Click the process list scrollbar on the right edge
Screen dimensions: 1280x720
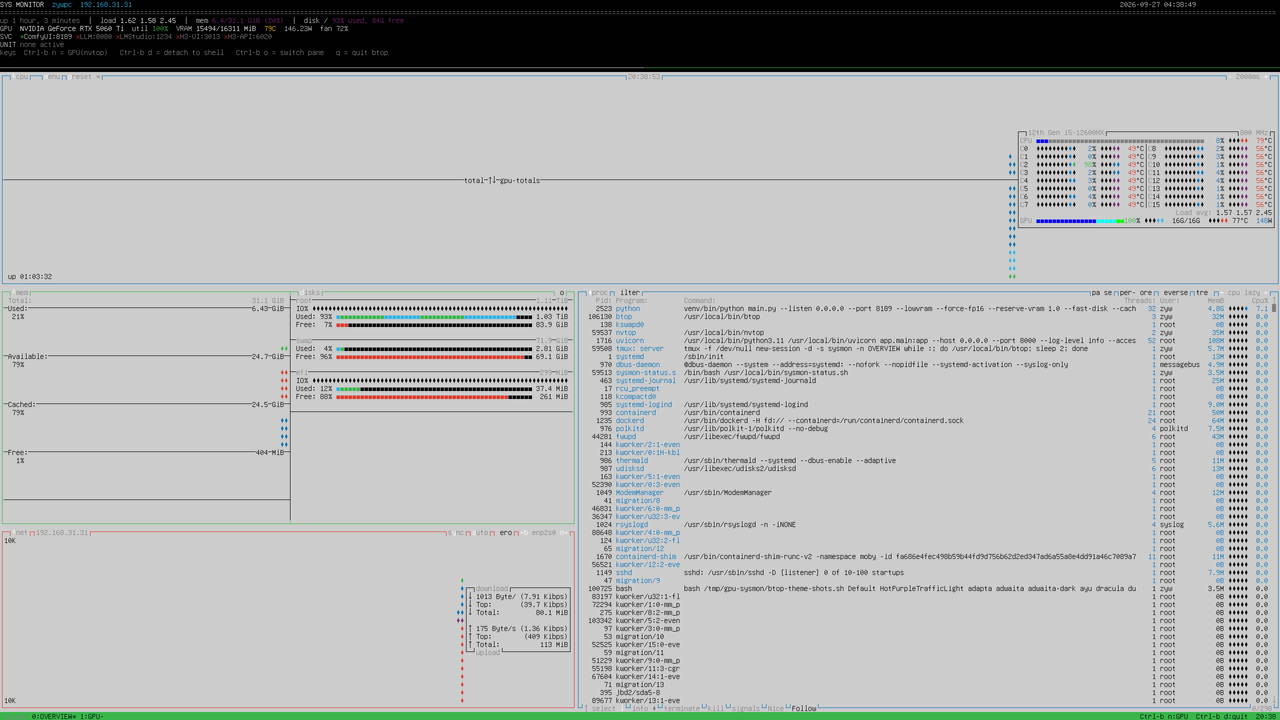1273,500
